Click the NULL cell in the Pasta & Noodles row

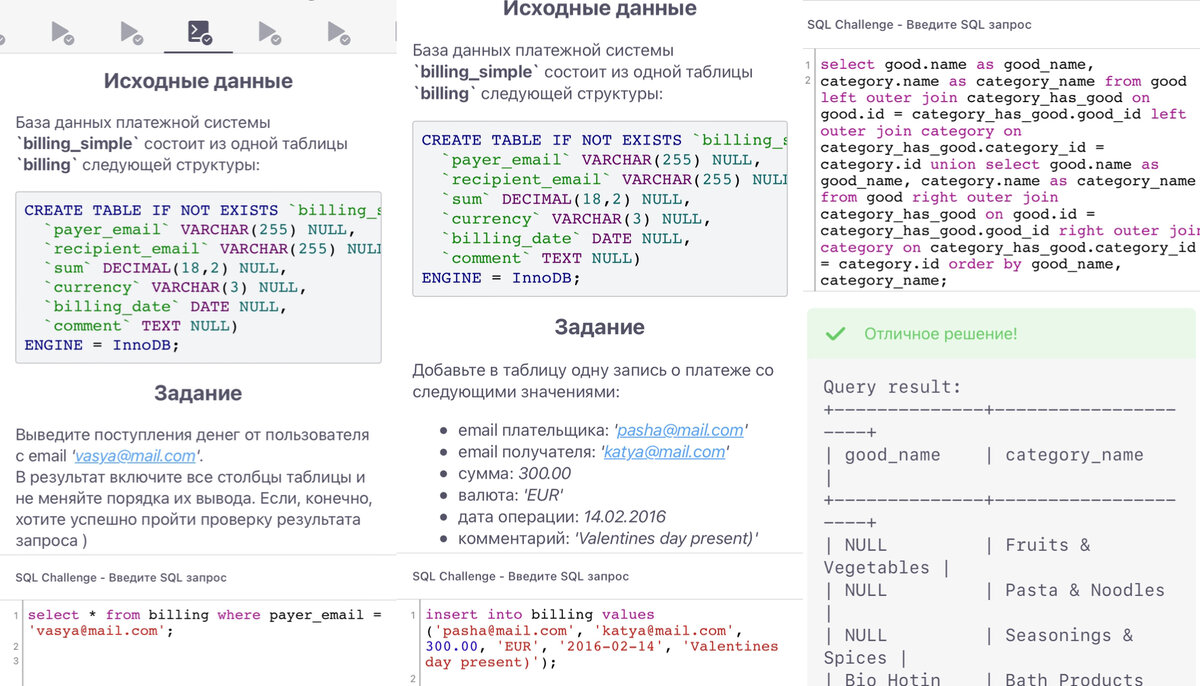866,590
